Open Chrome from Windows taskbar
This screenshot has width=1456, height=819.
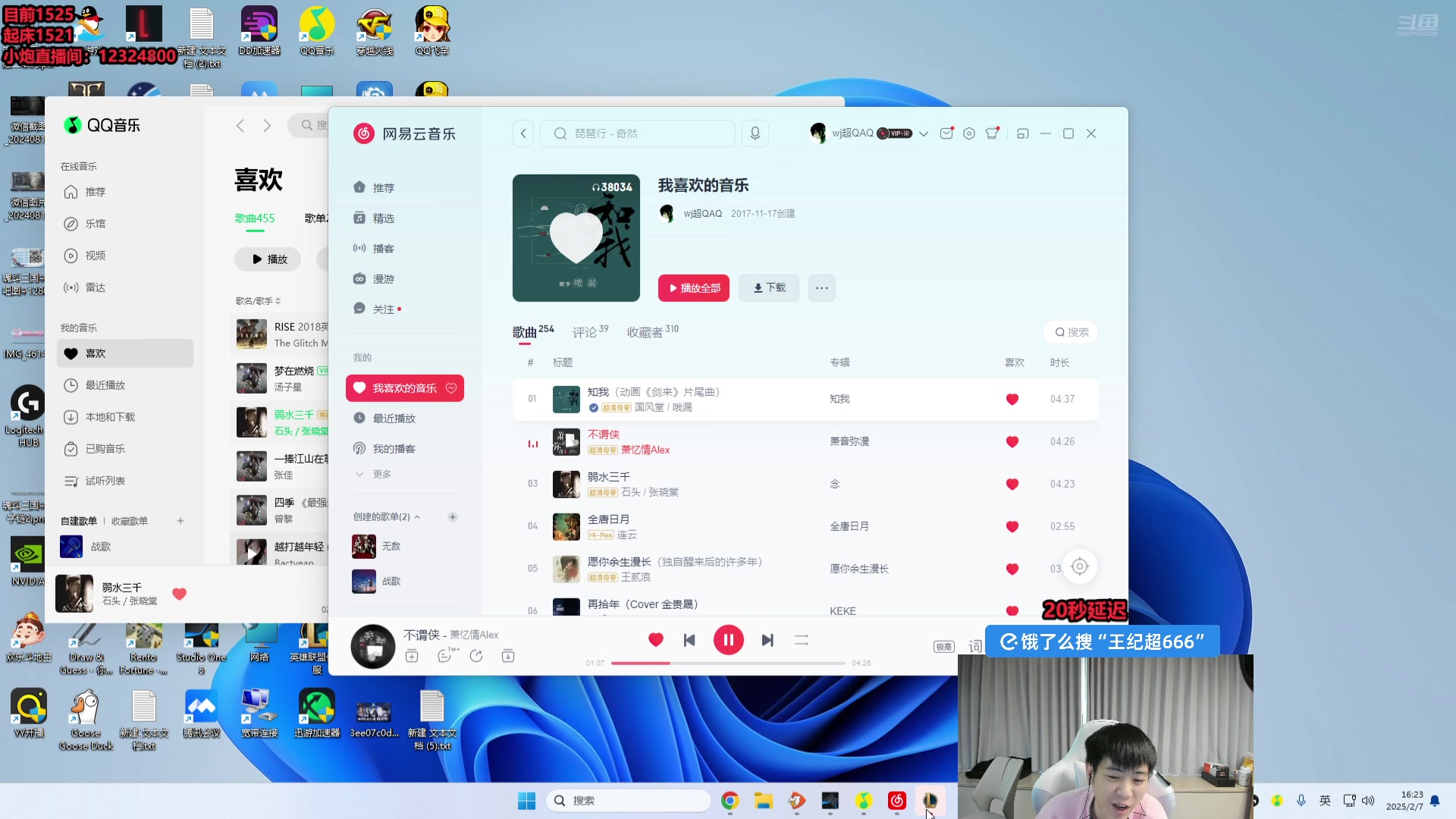730,801
